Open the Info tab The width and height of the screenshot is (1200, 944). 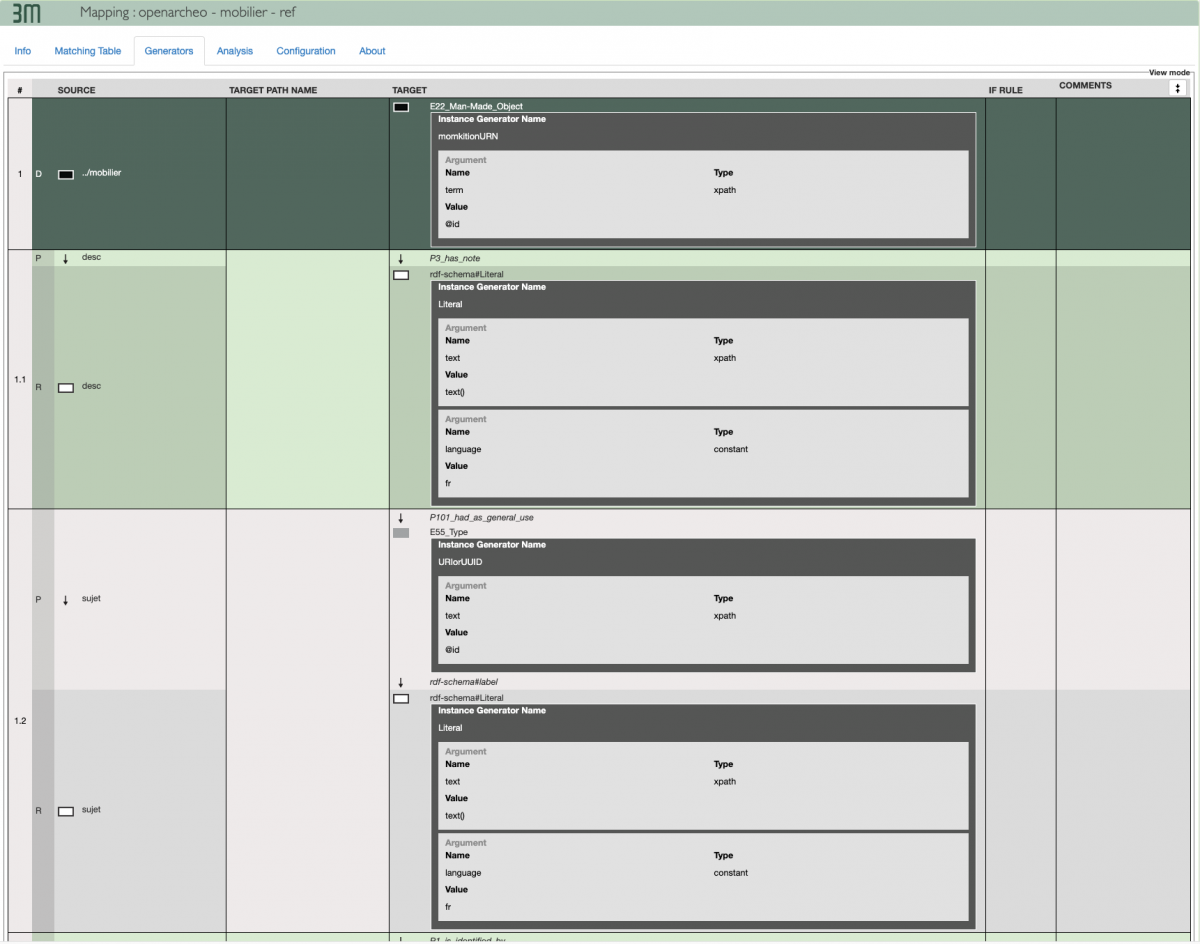(x=23, y=51)
